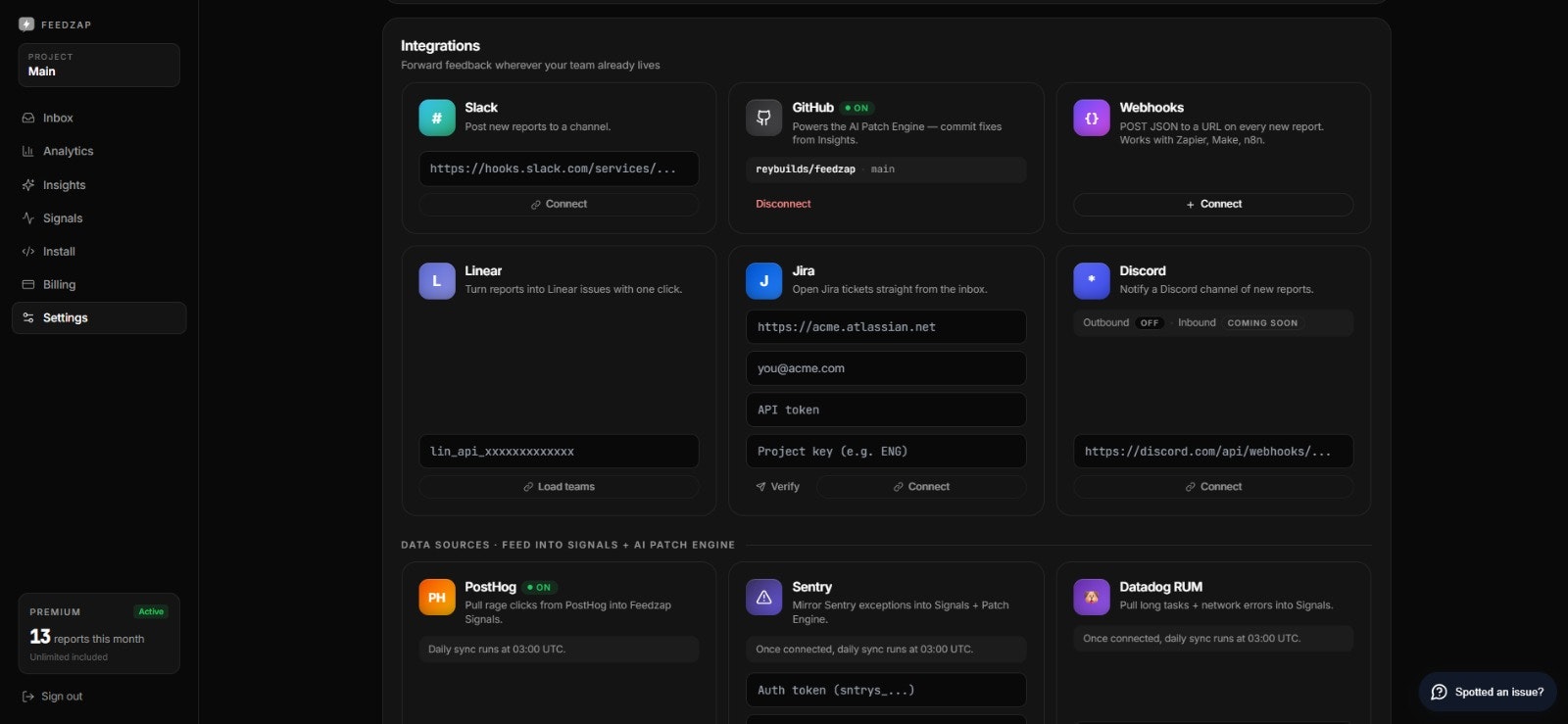This screenshot has height=724, width=1568.
Task: Focus the Discord webhook URL field
Action: coord(1213,452)
